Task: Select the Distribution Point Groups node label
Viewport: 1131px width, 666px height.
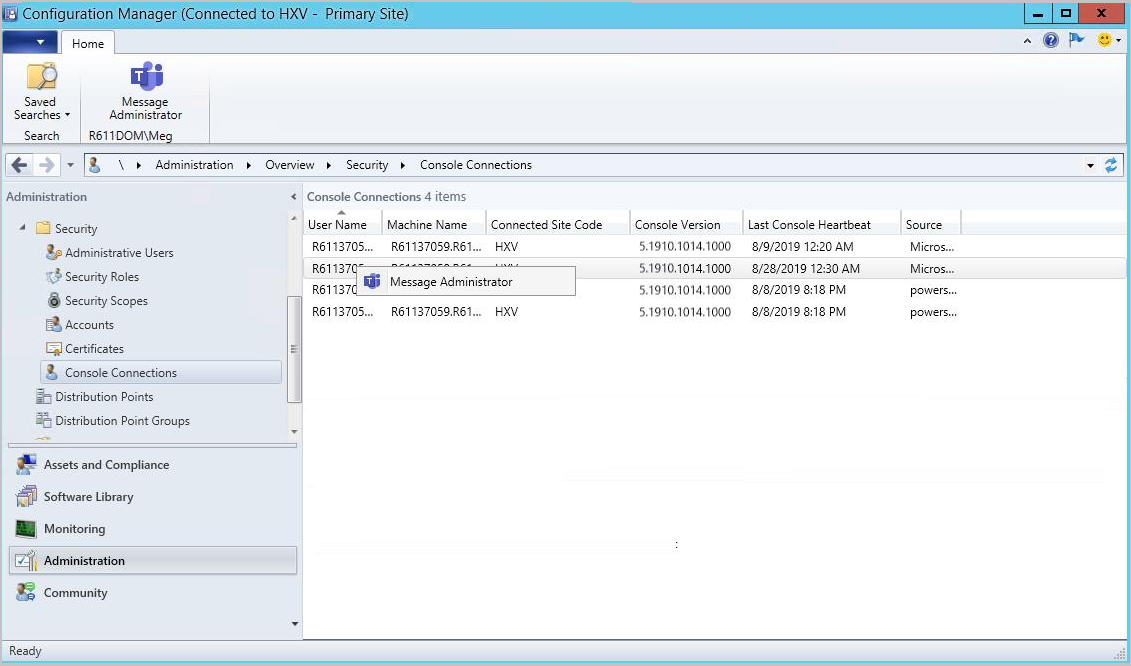Action: coord(123,421)
